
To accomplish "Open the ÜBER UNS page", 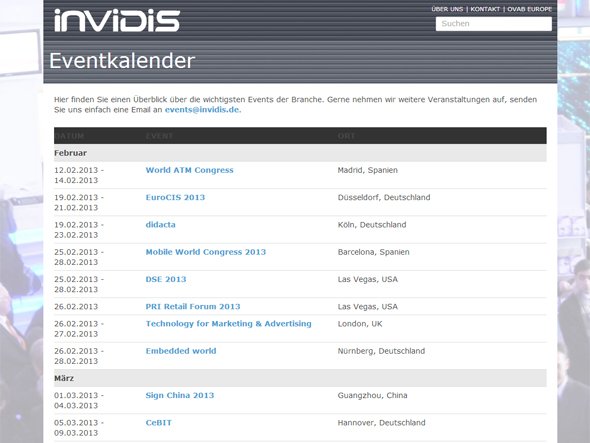I will coord(447,9).
